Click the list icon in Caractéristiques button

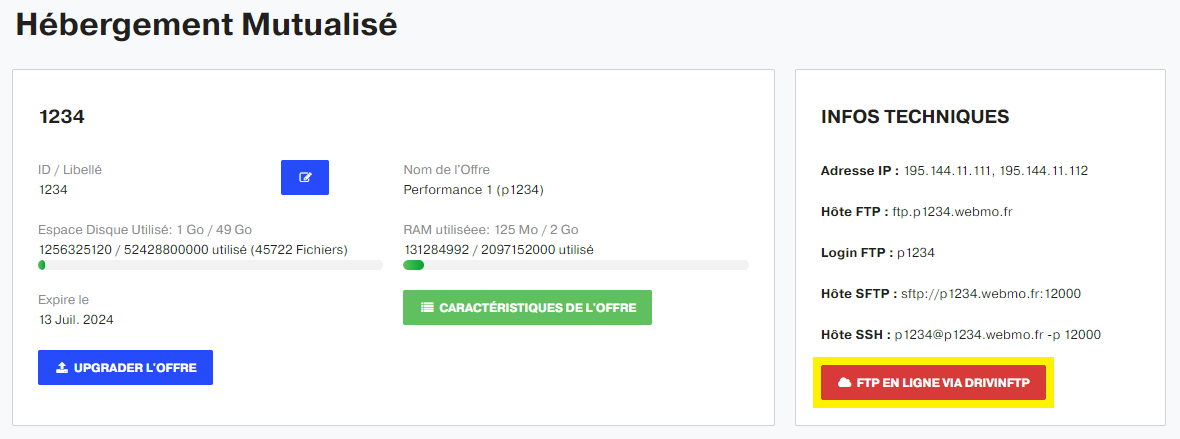tap(427, 308)
